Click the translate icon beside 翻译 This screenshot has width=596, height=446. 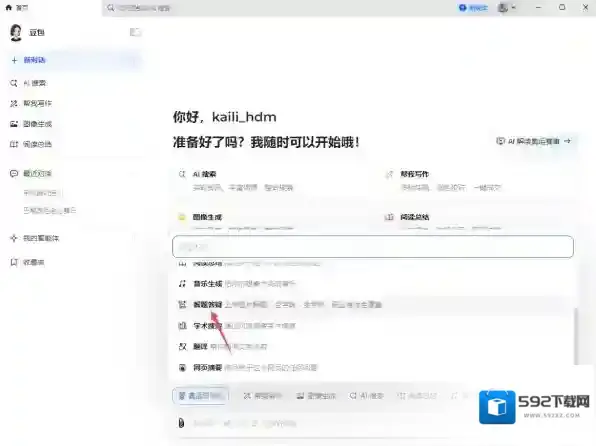tap(182, 346)
